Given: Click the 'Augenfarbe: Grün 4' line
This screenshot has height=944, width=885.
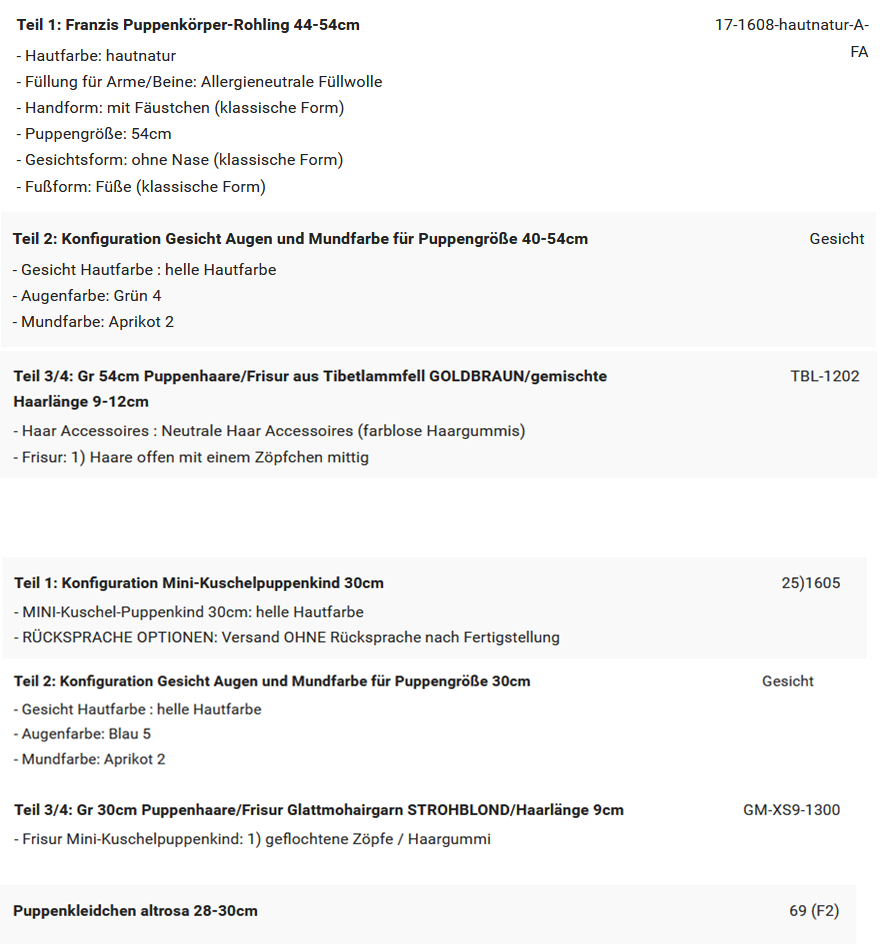Looking at the screenshot, I should tap(86, 296).
